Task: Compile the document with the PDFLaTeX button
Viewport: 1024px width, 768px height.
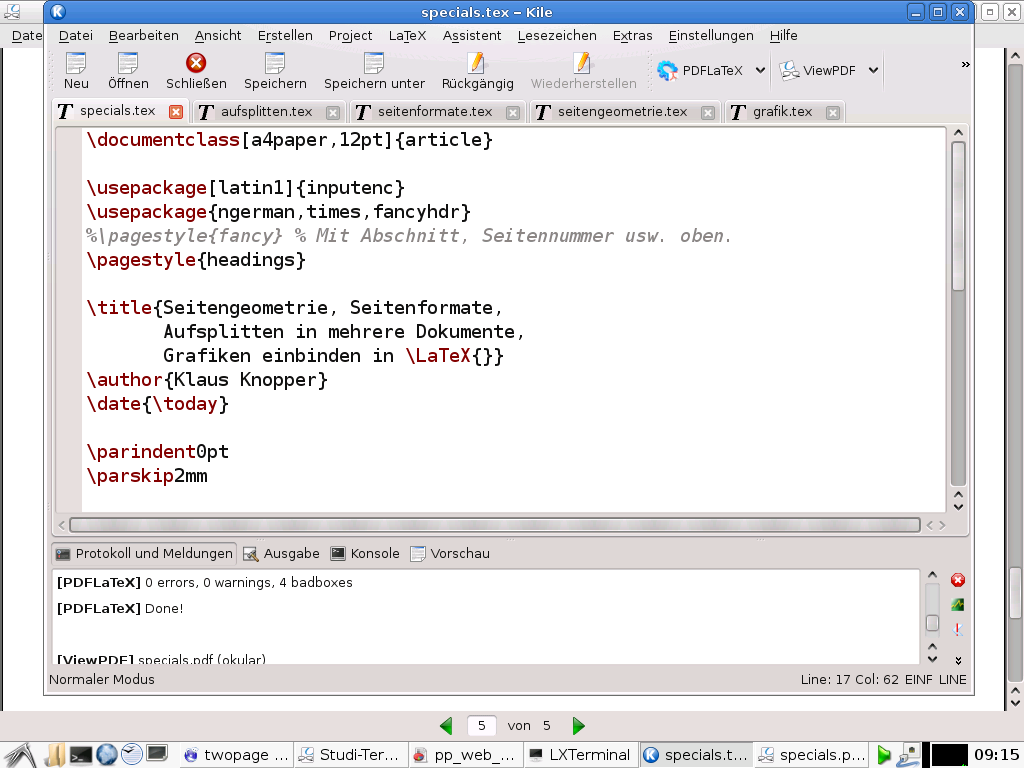Action: 701,70
